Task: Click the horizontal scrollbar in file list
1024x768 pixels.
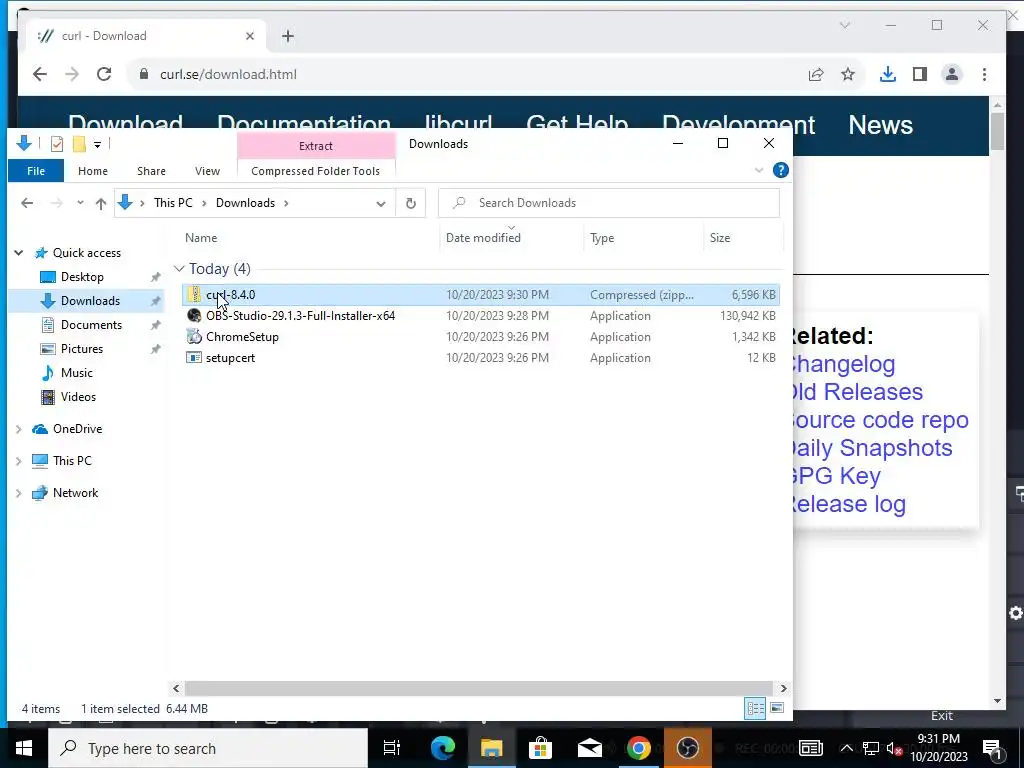Action: 479,688
